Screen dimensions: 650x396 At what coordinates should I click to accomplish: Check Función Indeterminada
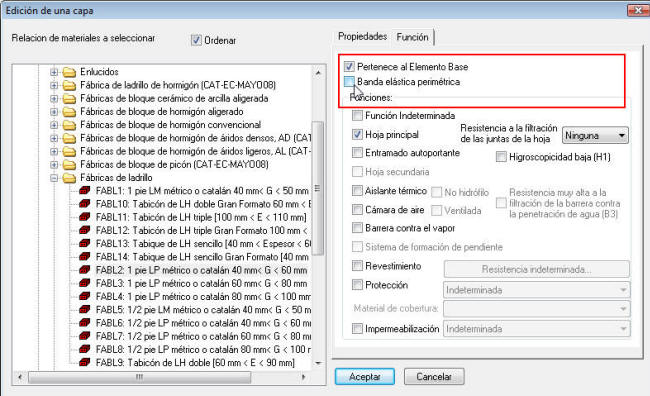click(357, 115)
